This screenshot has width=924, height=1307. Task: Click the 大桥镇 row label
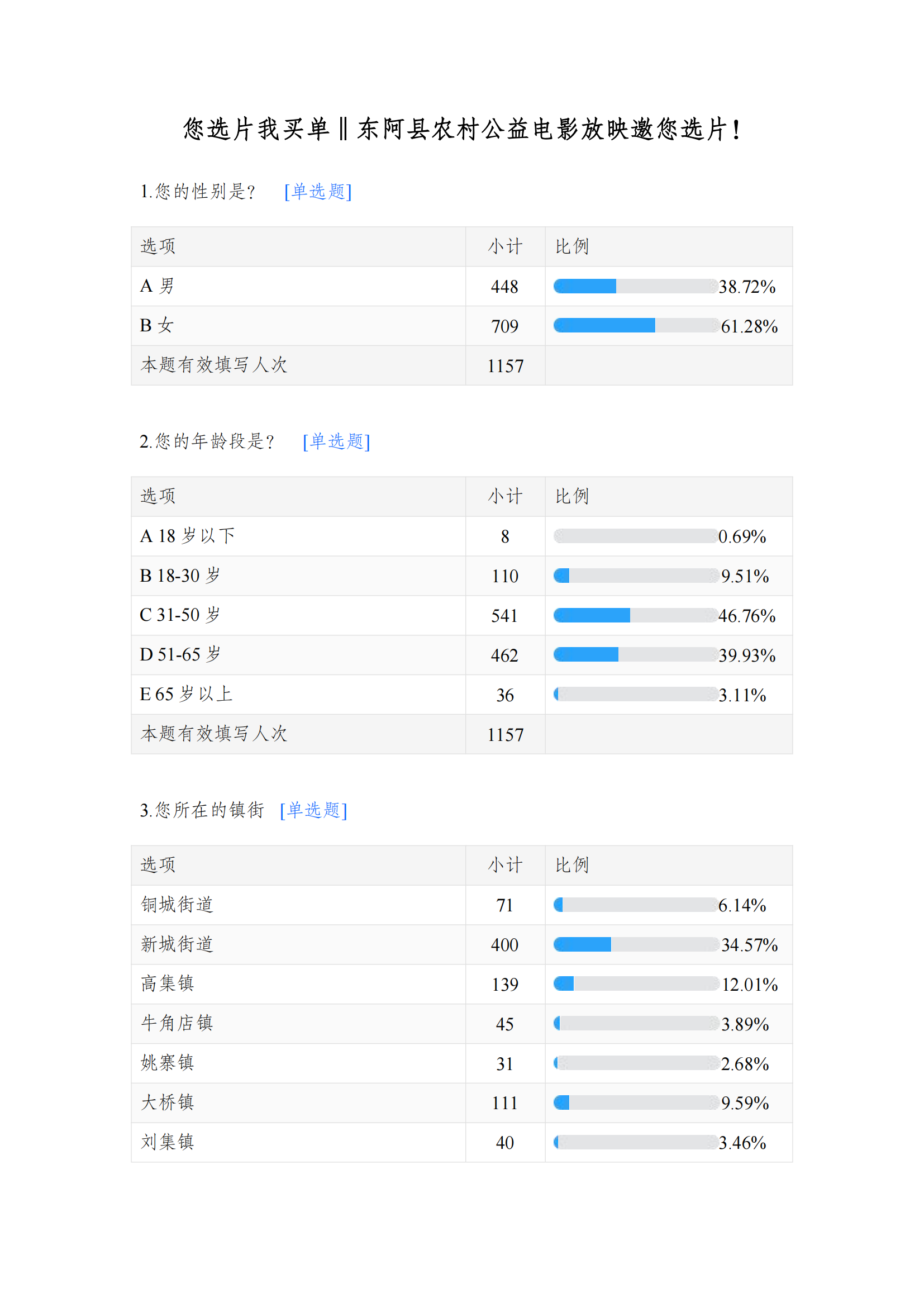(x=167, y=1102)
